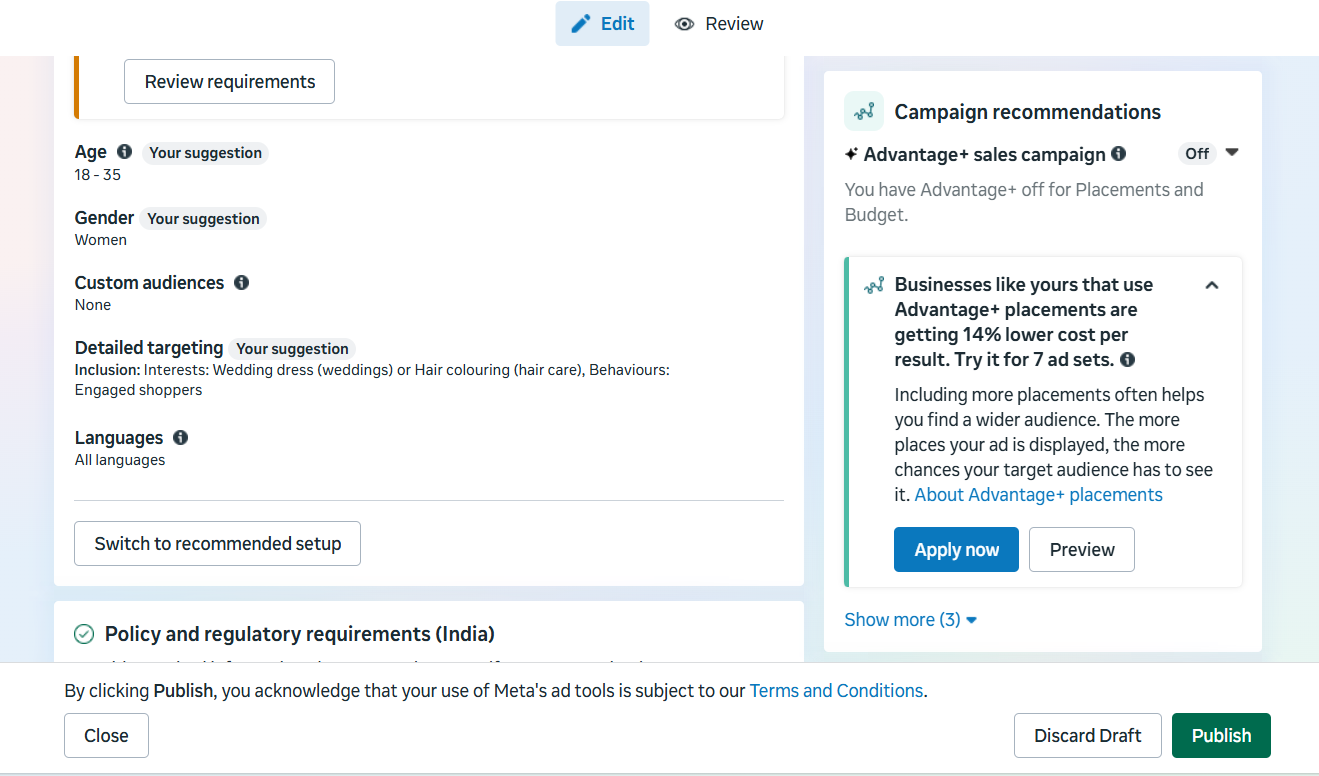Click the pencil icon on Edit tab
The height and width of the screenshot is (776, 1319).
tap(581, 24)
